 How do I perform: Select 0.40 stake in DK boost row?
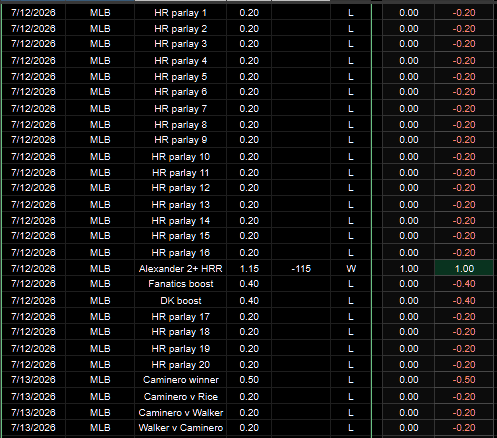point(249,301)
